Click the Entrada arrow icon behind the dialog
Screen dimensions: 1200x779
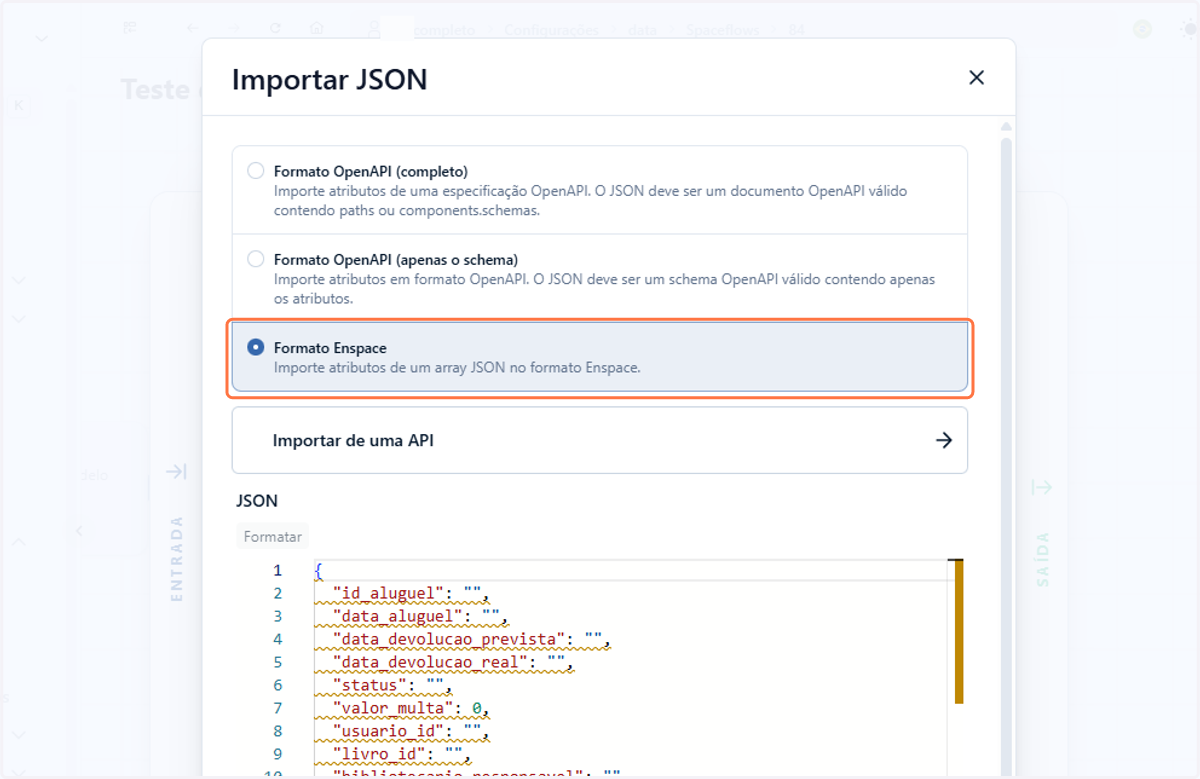coord(176,471)
